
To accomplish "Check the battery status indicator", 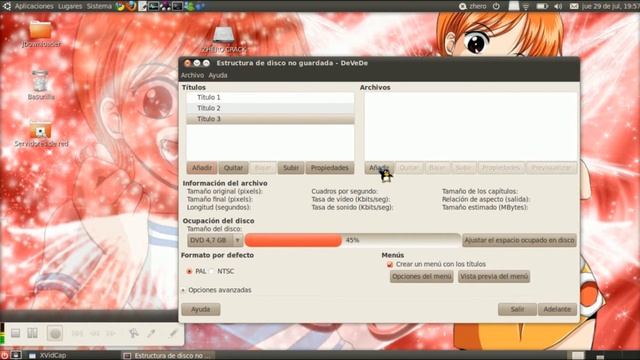I will pos(541,6).
